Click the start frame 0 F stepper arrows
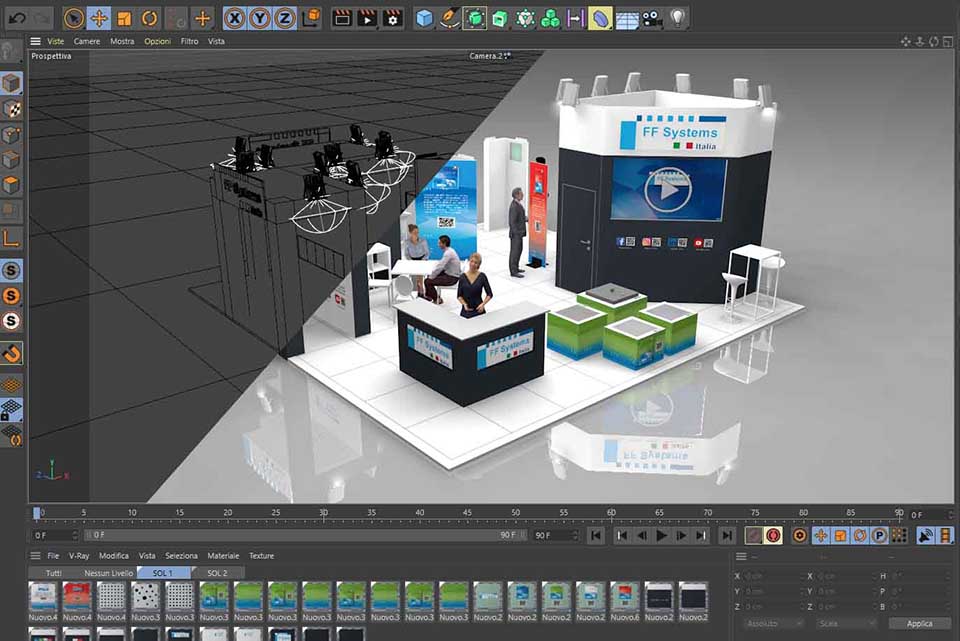The width and height of the screenshot is (960, 641). point(75,536)
